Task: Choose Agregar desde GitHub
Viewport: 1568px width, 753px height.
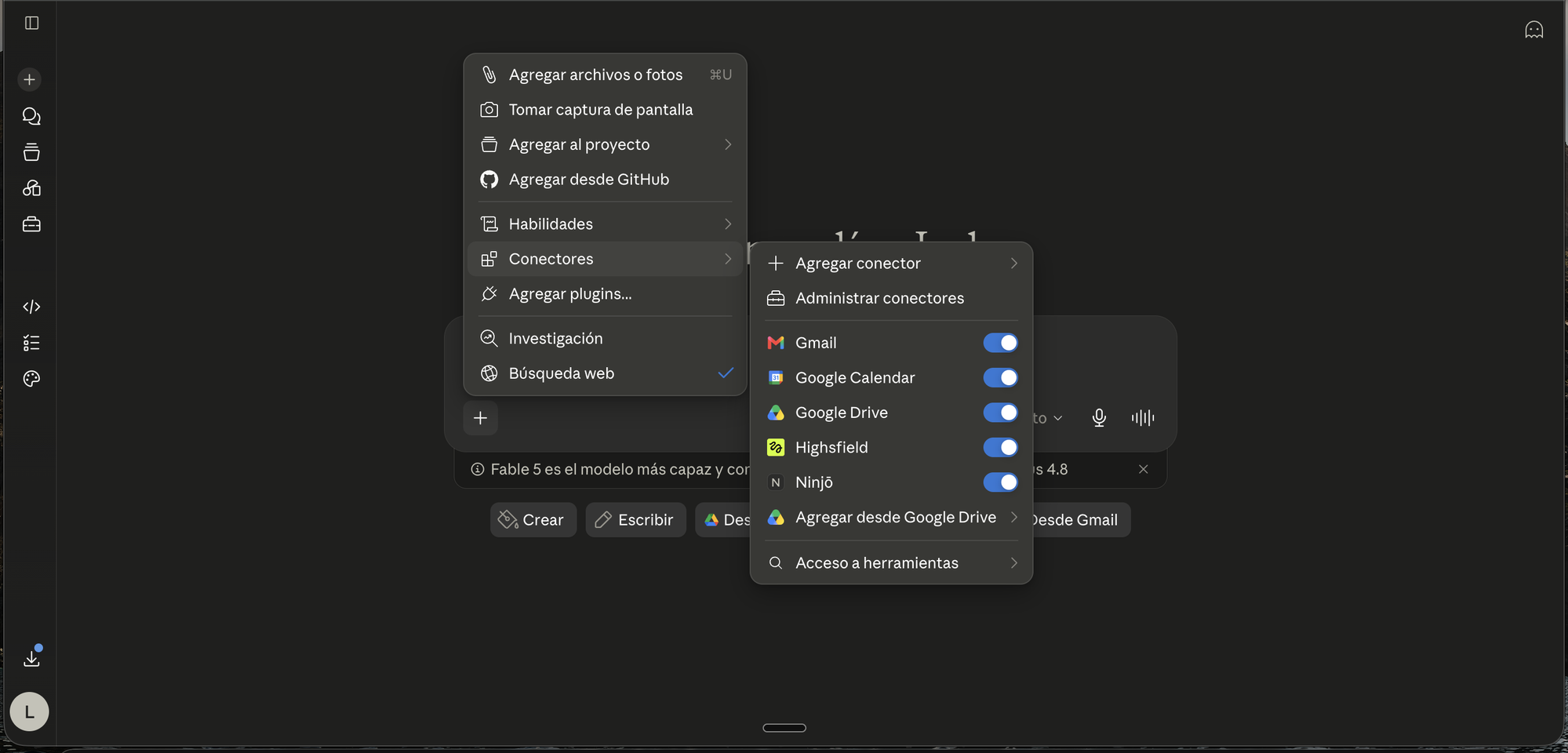Action: pyautogui.click(x=605, y=180)
